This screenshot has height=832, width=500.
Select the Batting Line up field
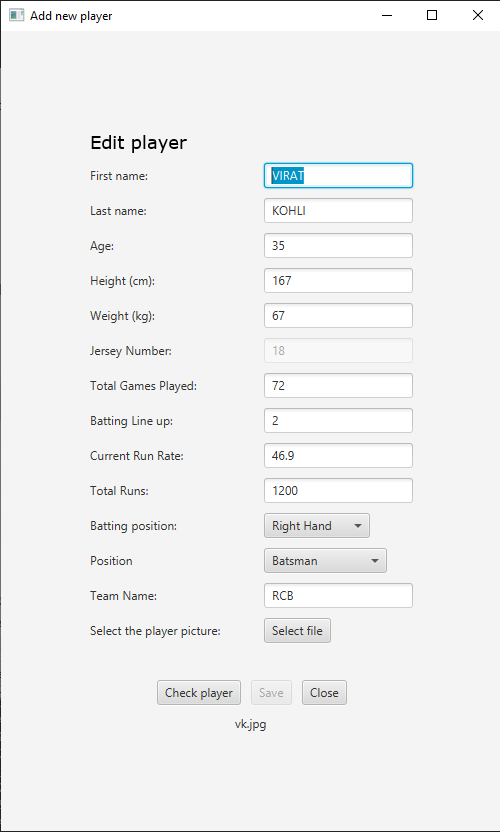click(x=339, y=421)
